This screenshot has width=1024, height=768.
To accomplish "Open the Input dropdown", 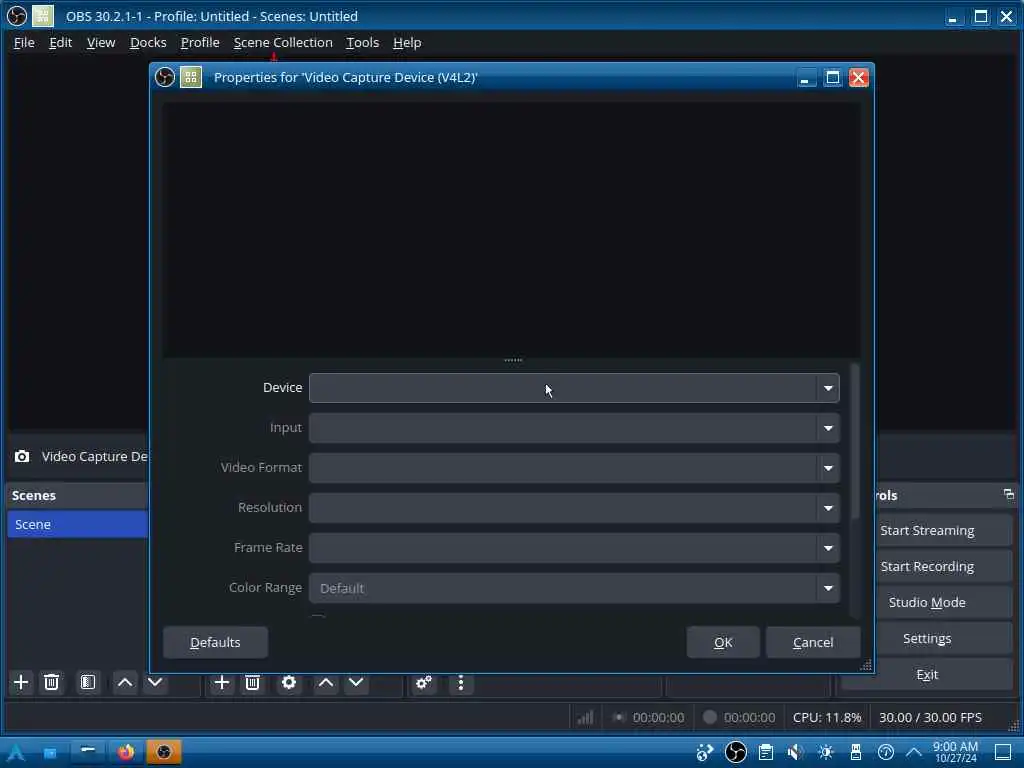I will (574, 428).
